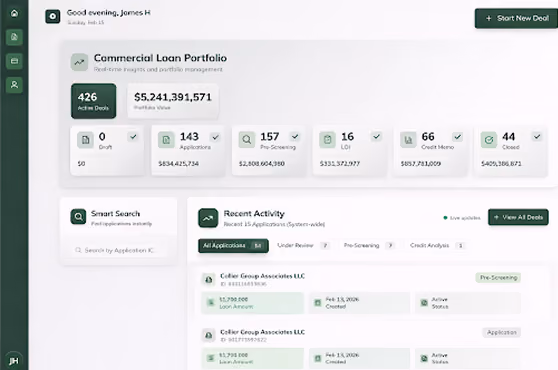The width and height of the screenshot is (558, 370).
Task: Click the Applications stage document icon
Action: click(166, 140)
